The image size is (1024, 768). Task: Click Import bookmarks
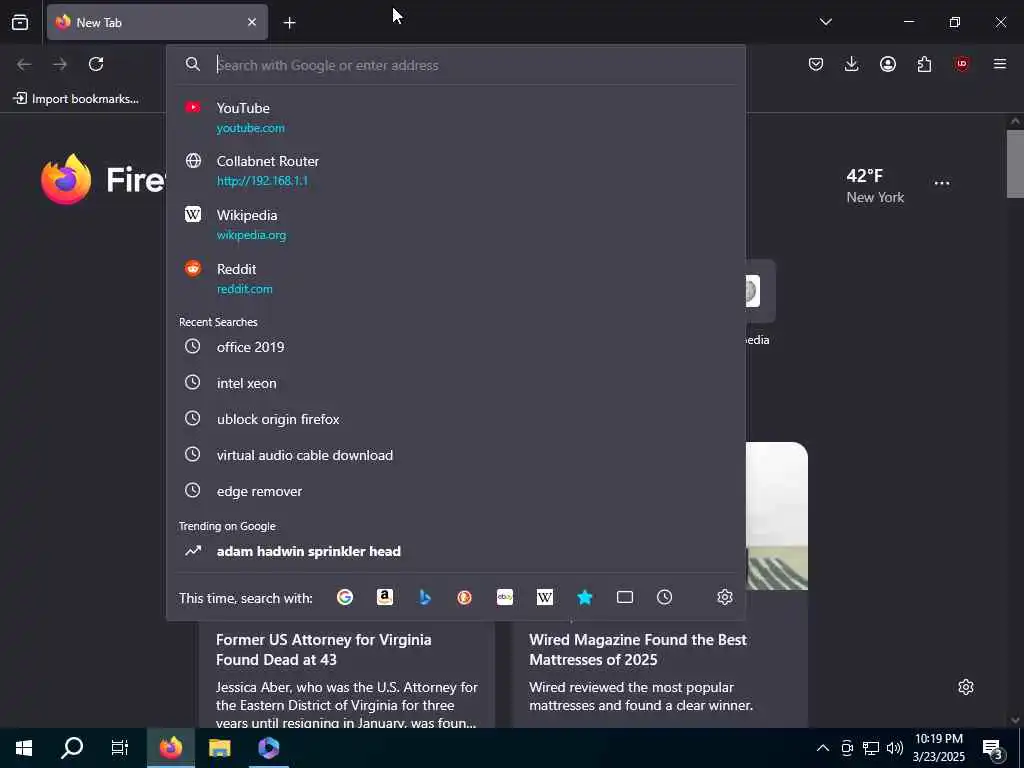point(76,99)
